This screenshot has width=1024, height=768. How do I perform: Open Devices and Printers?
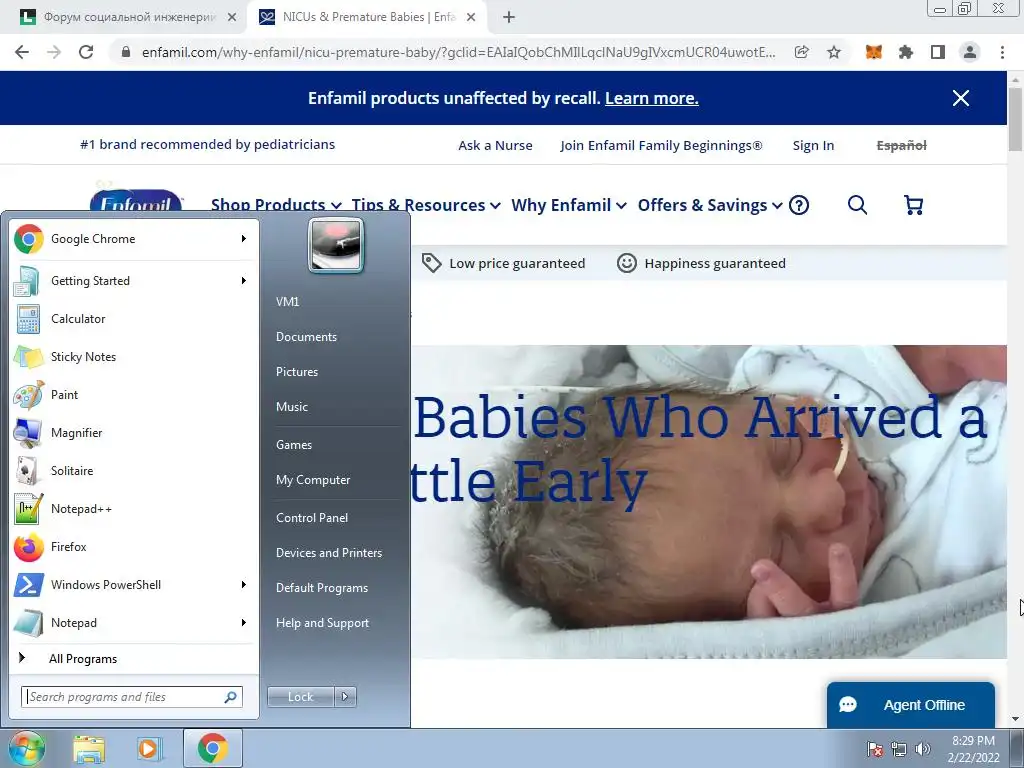[329, 553]
